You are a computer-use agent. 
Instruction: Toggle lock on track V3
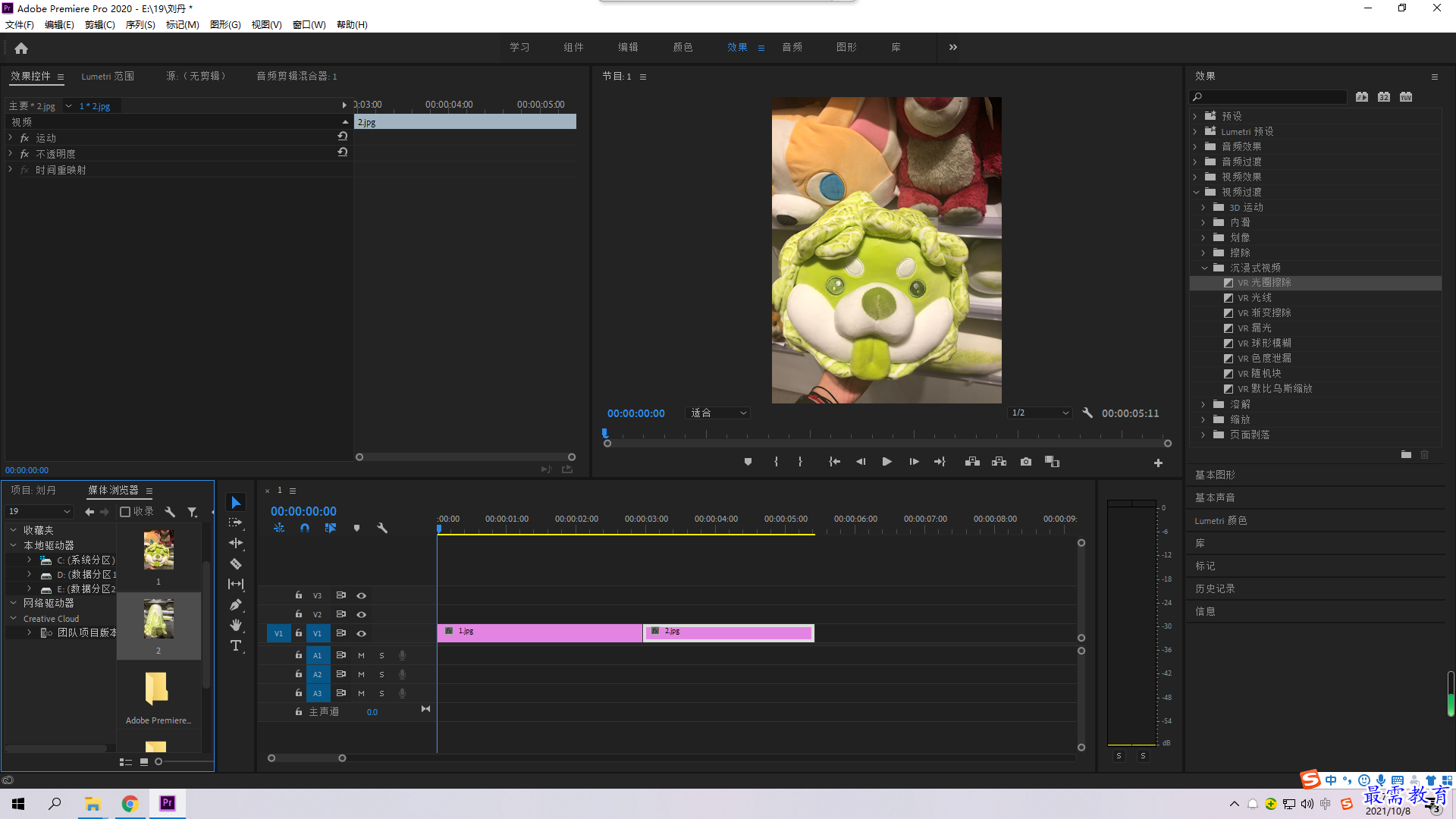[x=299, y=595]
